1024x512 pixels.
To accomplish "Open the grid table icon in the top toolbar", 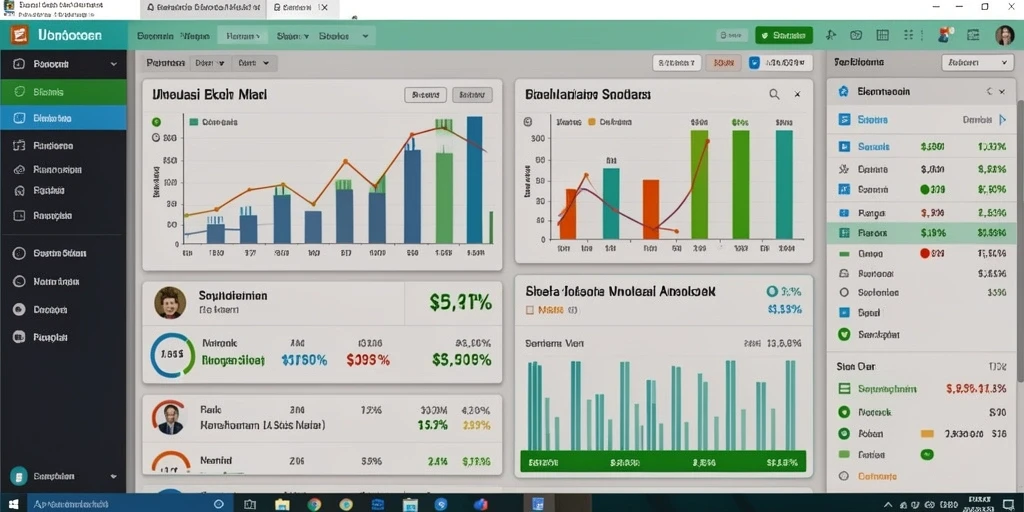I will (x=882, y=35).
